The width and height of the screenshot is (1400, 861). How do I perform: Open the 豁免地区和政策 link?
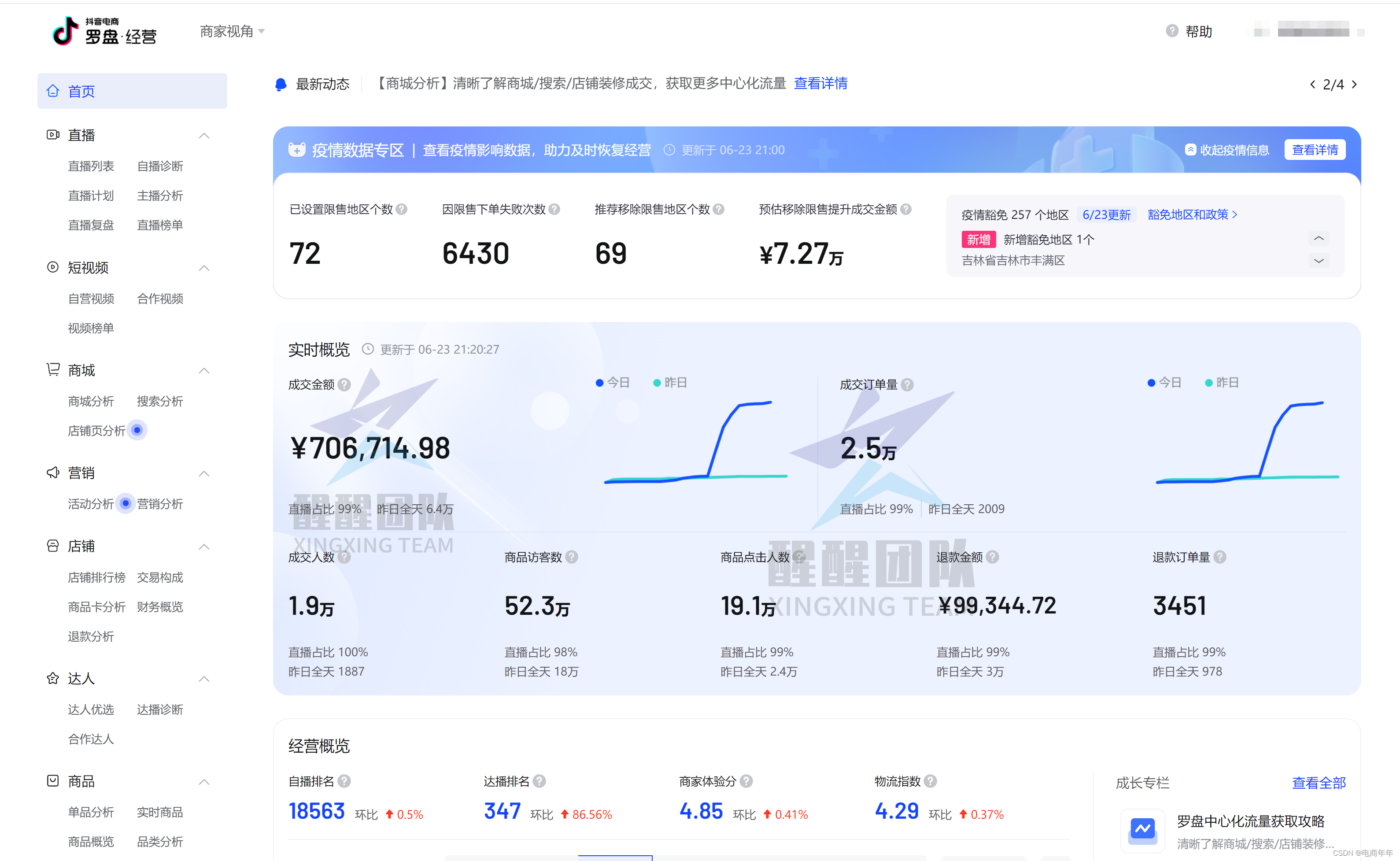point(1192,214)
